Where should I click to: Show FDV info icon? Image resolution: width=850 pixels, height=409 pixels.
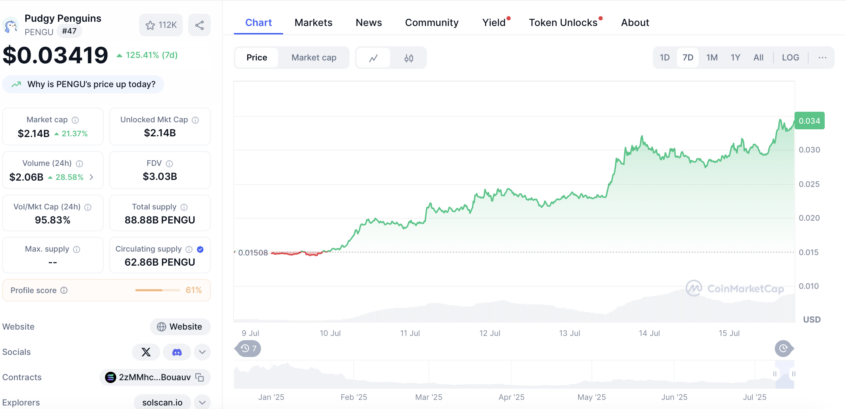coord(170,163)
